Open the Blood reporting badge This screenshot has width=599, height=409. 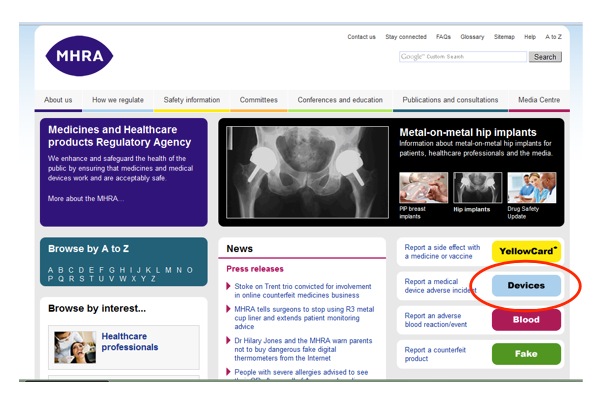point(526,320)
